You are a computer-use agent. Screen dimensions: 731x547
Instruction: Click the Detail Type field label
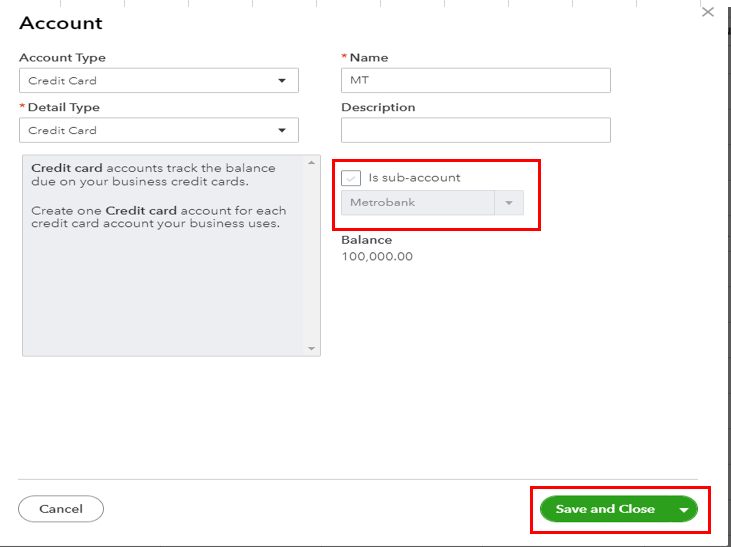pyautogui.click(x=63, y=107)
